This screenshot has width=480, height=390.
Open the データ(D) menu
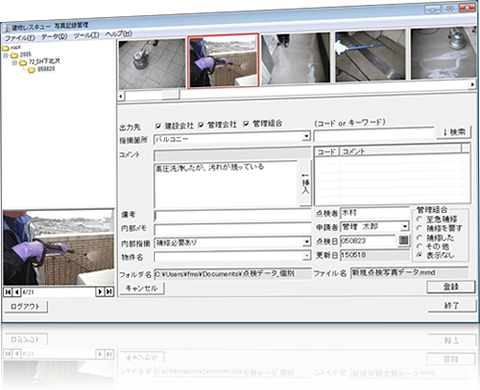(x=54, y=36)
